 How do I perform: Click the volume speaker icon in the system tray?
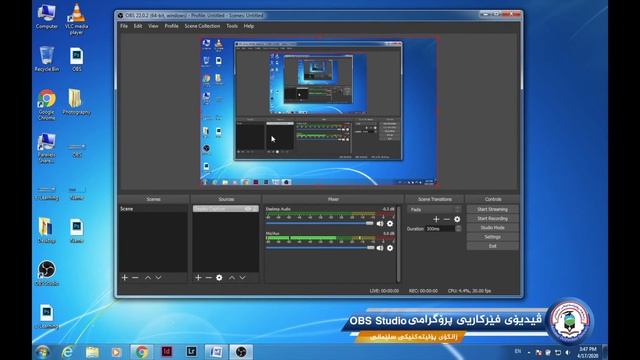pos(568,352)
